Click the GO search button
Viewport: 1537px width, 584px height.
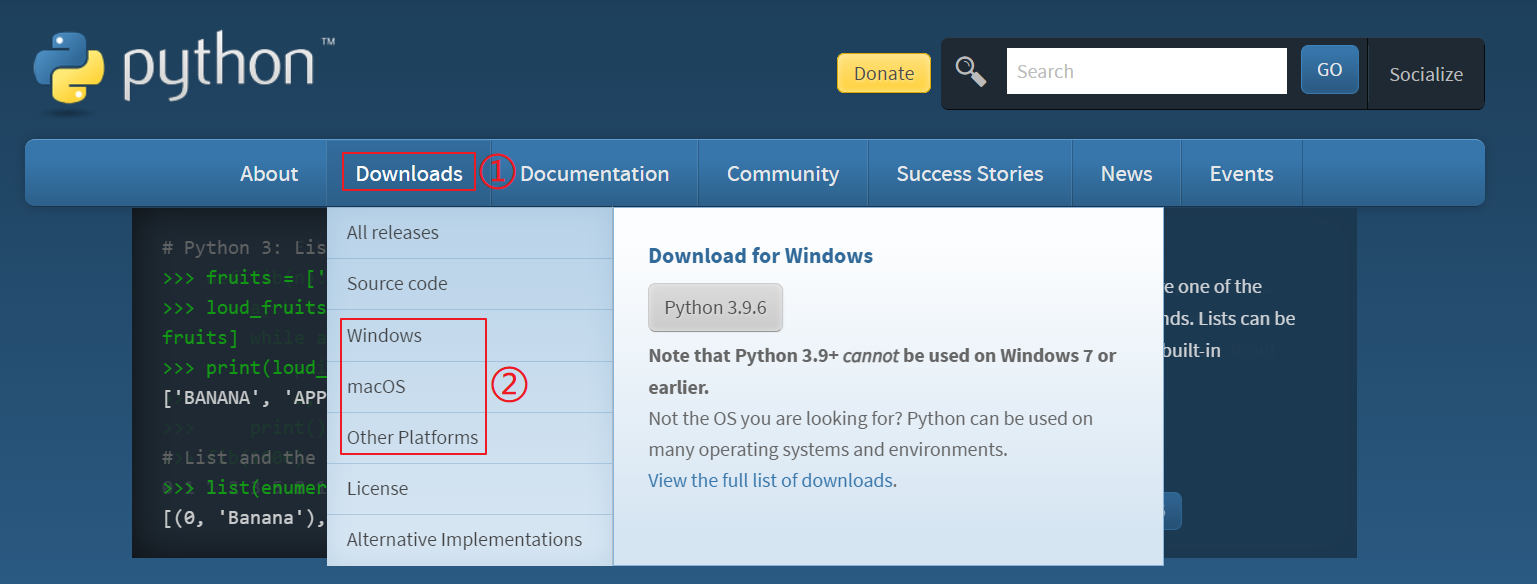(x=1329, y=70)
